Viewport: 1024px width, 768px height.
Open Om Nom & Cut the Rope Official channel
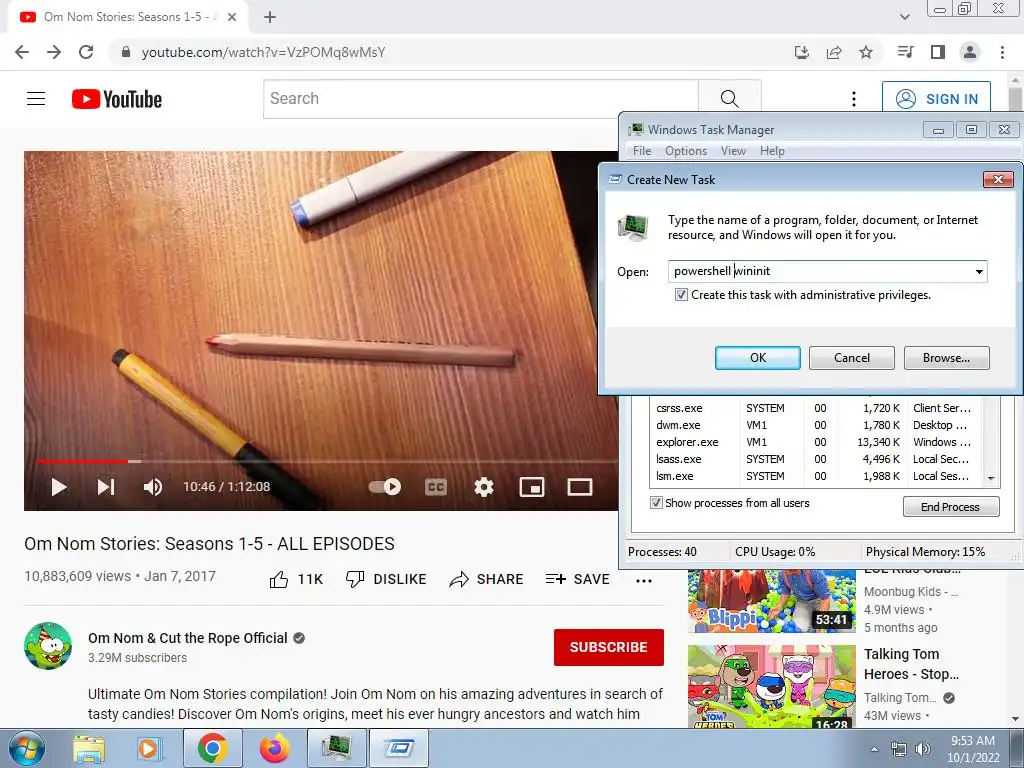[x=187, y=638]
